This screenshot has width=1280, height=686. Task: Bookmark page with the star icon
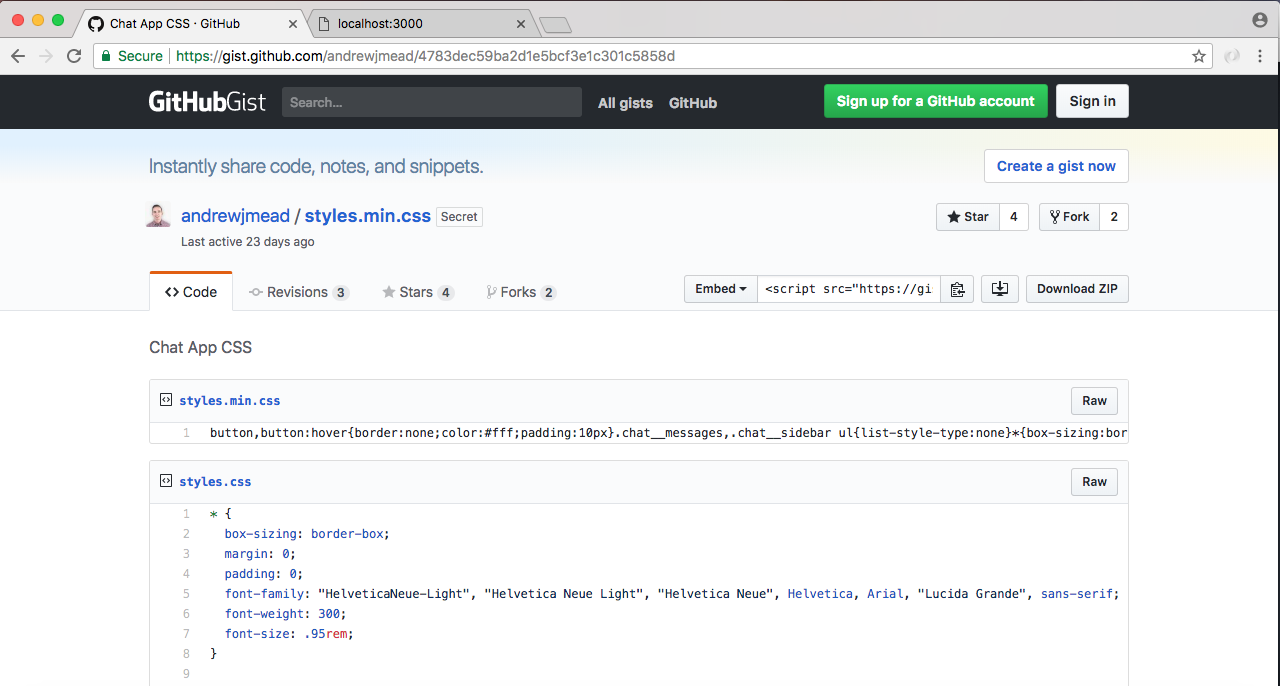click(x=1199, y=56)
